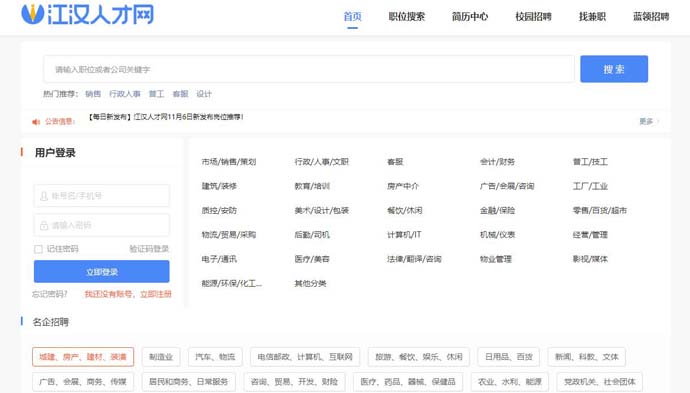Click 我还没有账号,立即注册 link
This screenshot has height=393, width=690.
point(128,294)
